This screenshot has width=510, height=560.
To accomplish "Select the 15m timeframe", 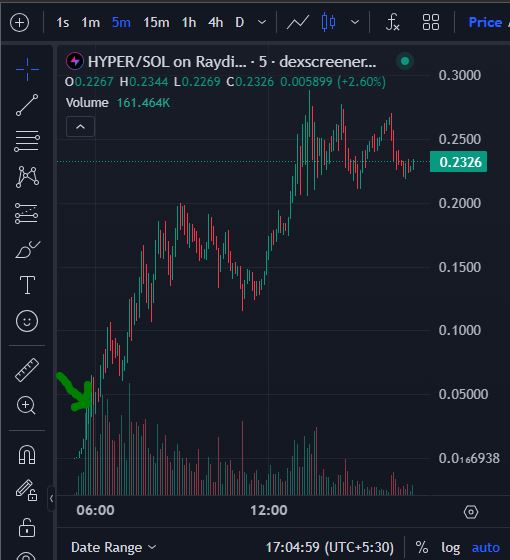I will click(156, 23).
